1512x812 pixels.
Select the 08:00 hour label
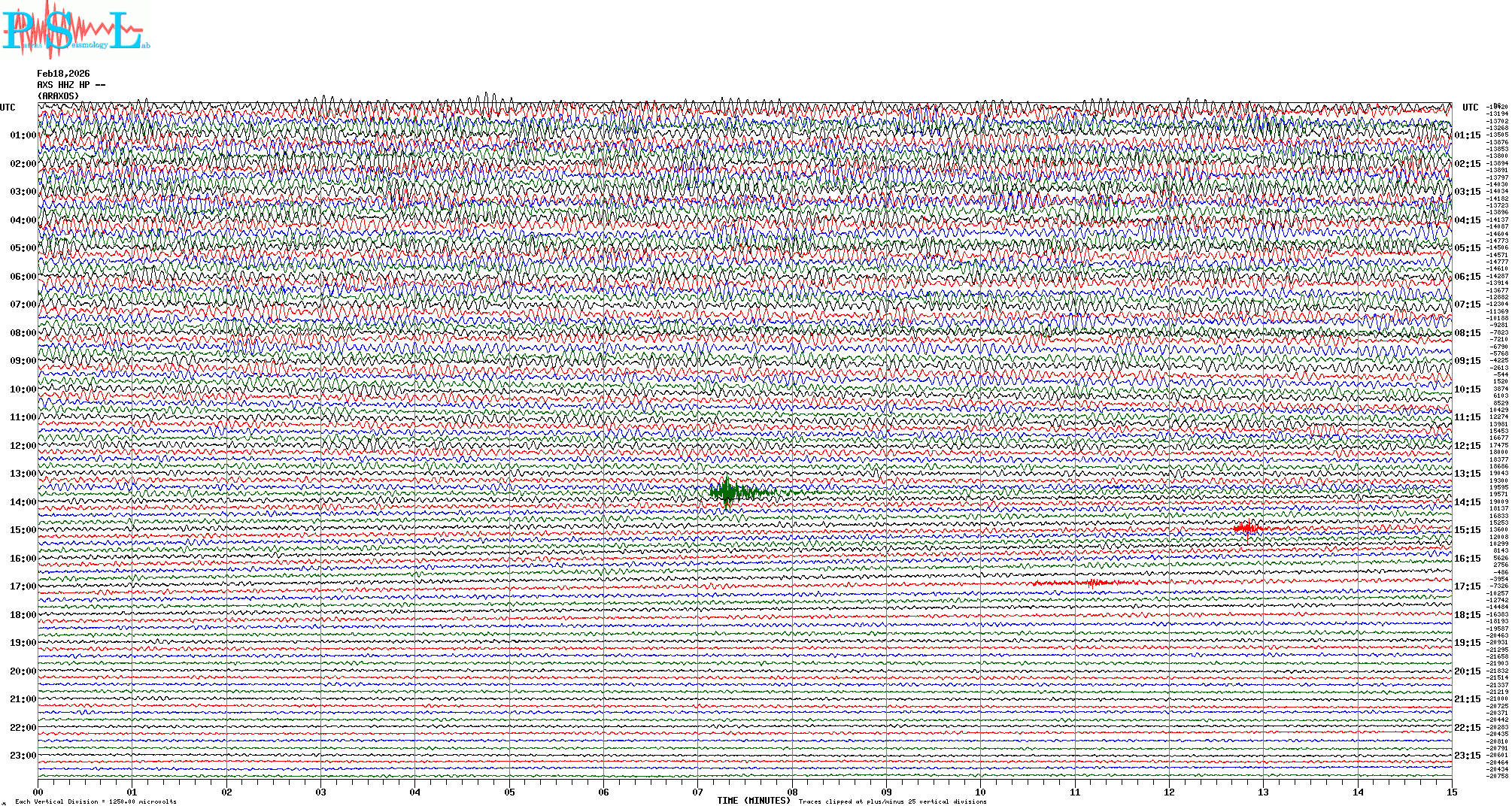tap(23, 333)
